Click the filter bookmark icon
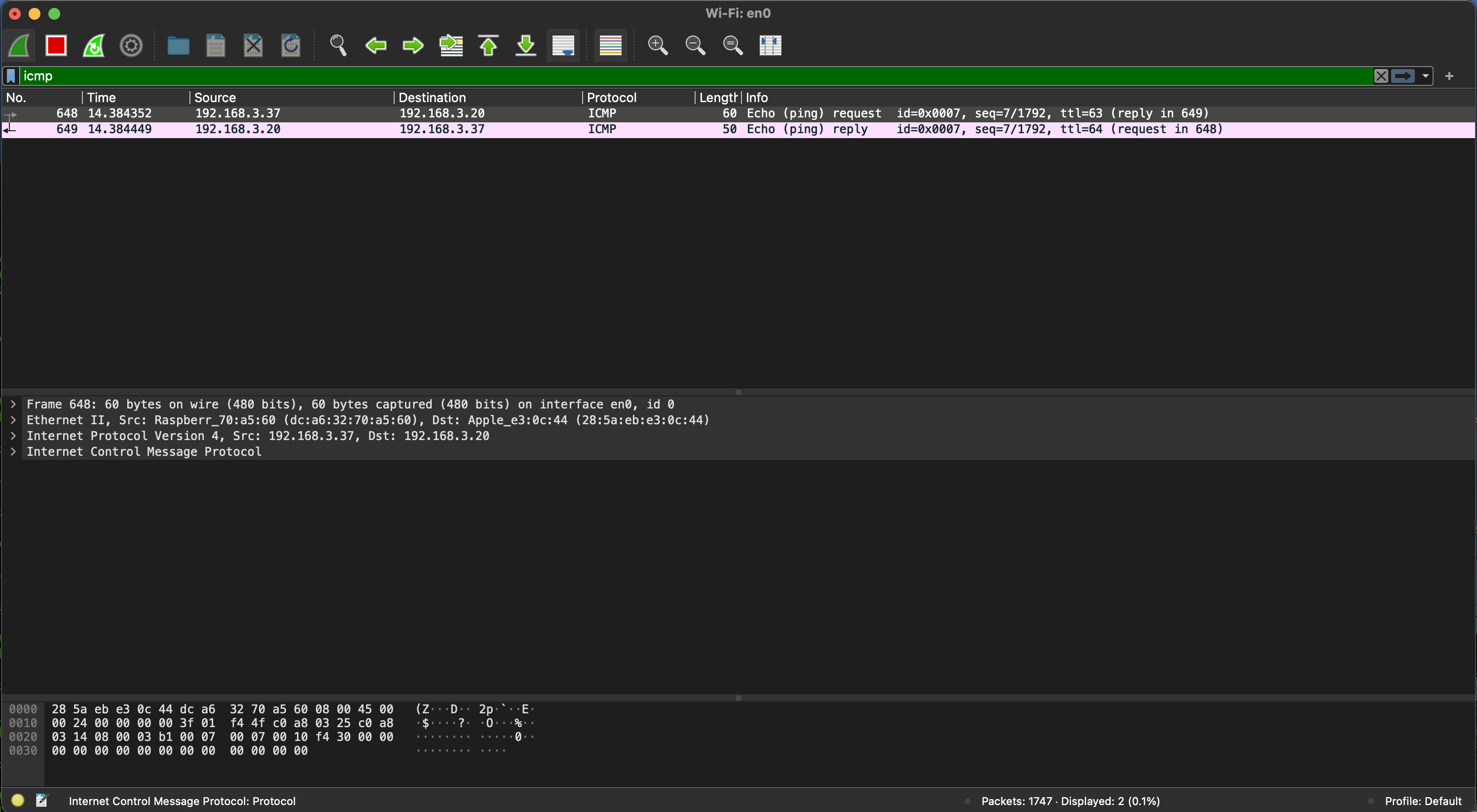 11,75
